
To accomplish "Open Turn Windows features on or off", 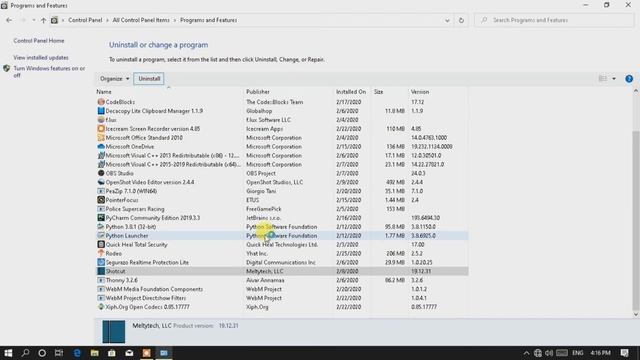I will 49,72.
